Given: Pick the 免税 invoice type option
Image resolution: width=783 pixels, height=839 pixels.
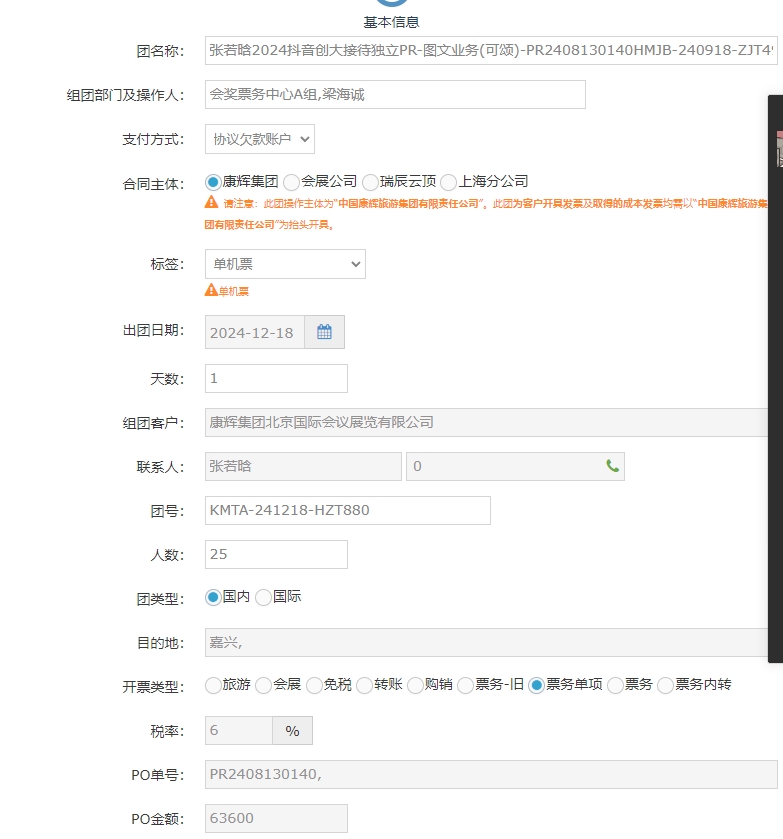Looking at the screenshot, I should click(315, 685).
